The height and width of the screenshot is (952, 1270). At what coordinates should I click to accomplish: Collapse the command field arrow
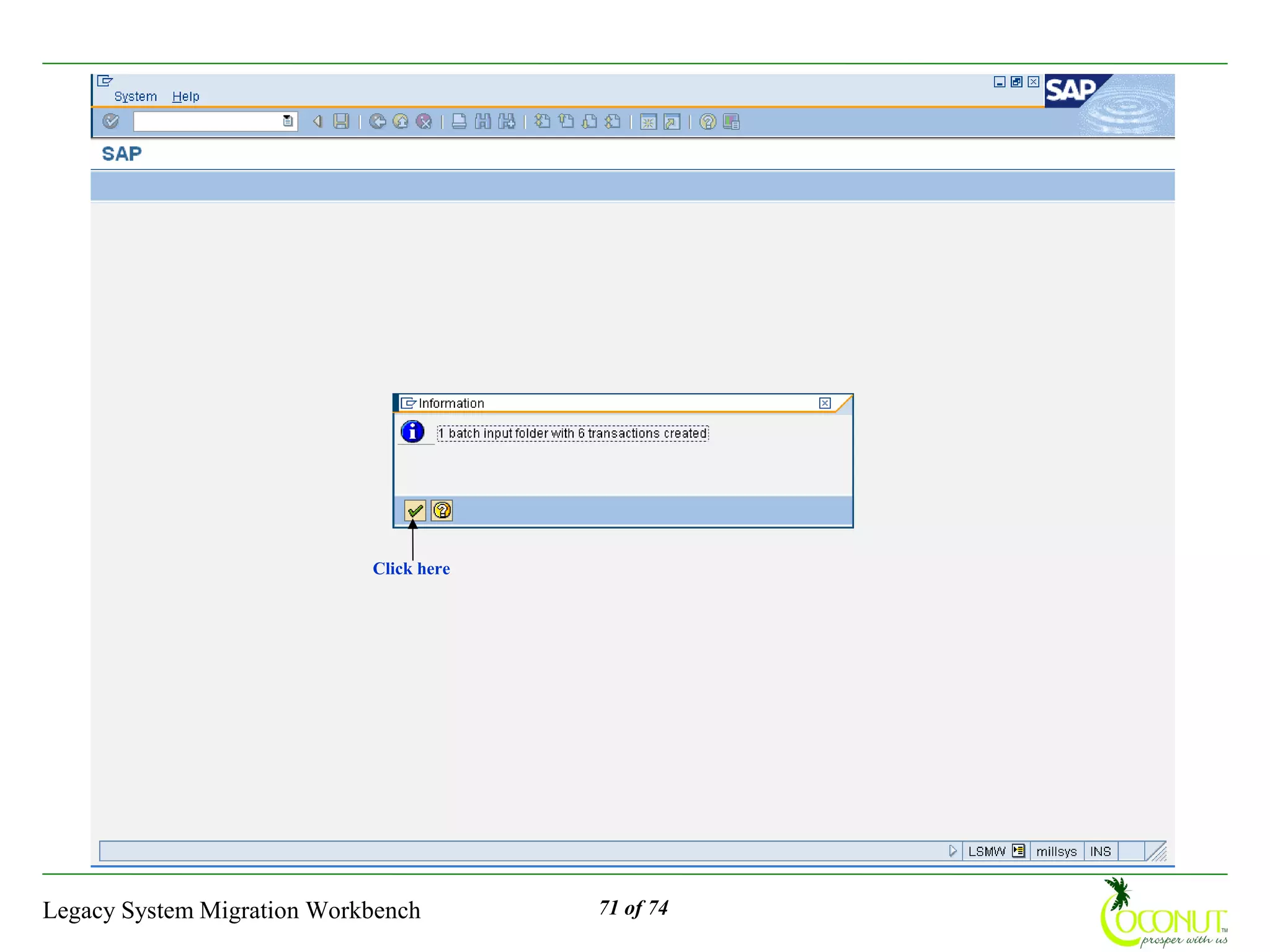click(x=317, y=121)
